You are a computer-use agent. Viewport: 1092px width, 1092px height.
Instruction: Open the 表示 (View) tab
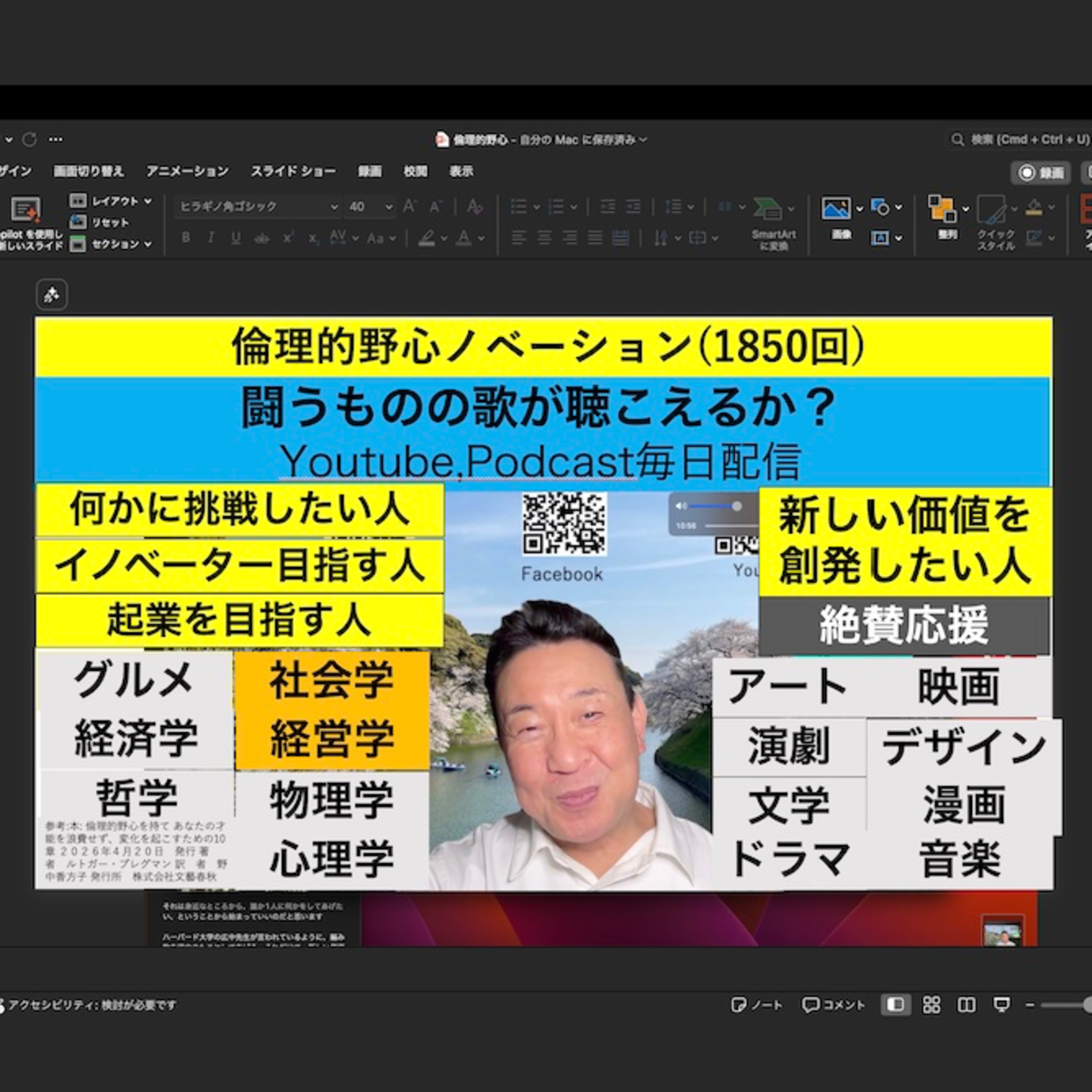coord(461,171)
